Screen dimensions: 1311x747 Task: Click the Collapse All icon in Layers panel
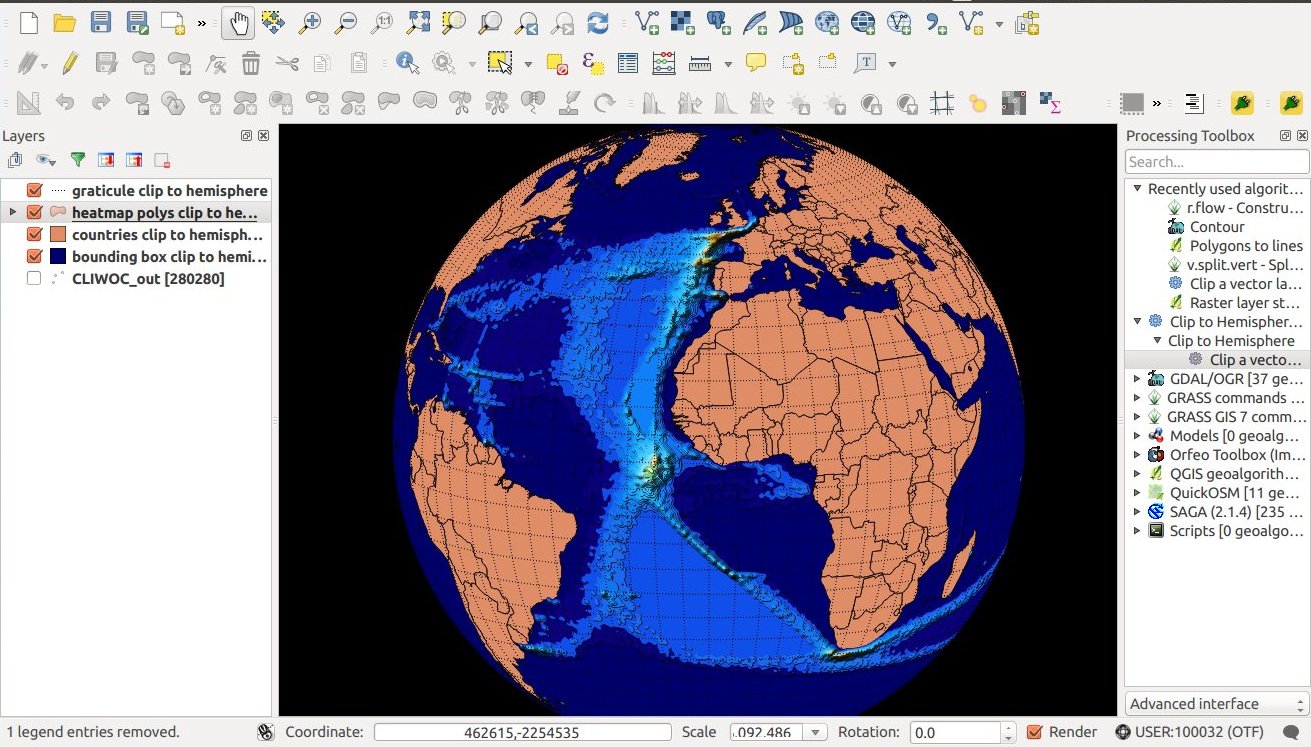click(x=134, y=159)
